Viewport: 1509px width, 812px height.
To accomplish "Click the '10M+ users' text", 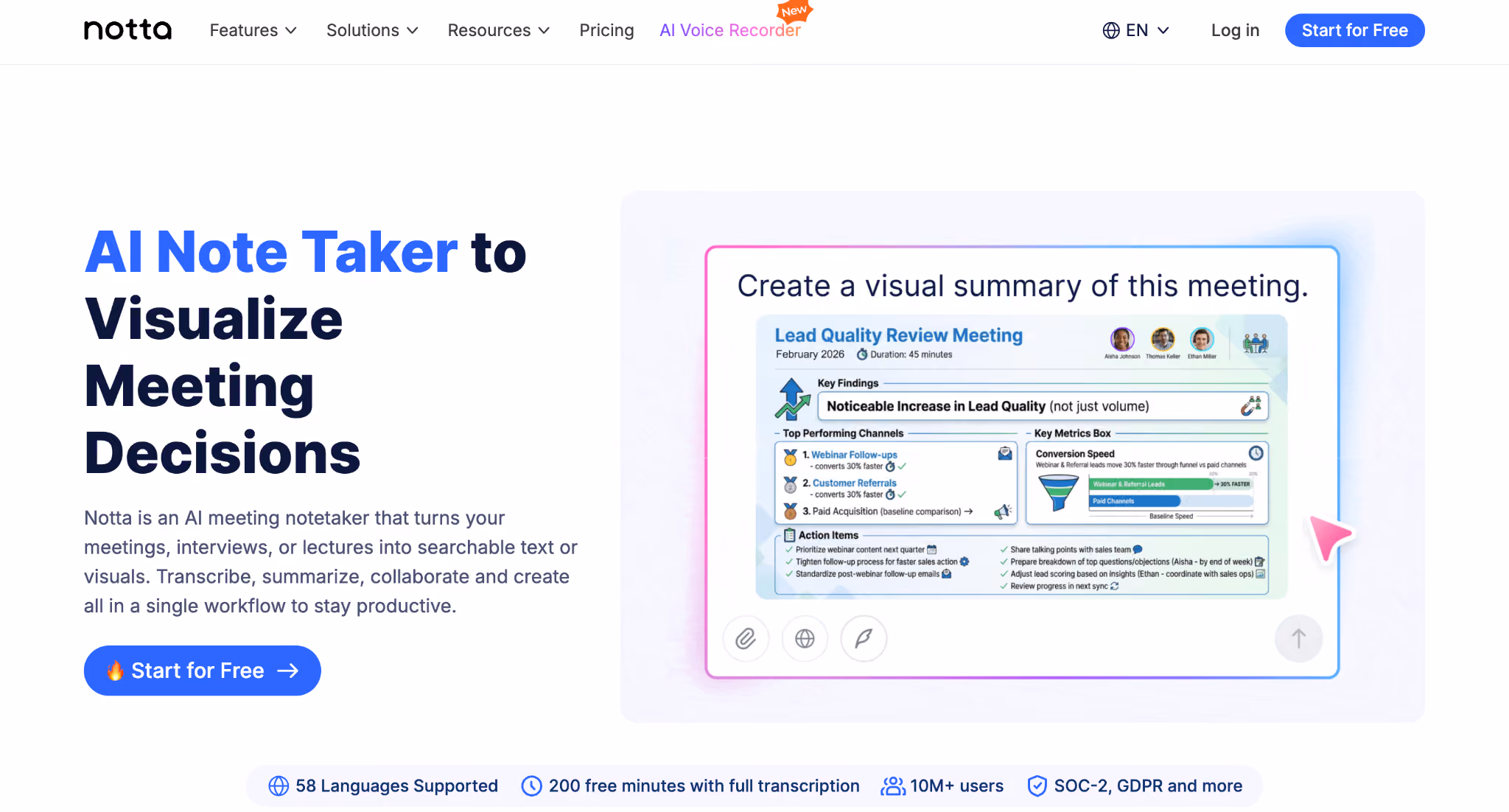I will coord(956,786).
